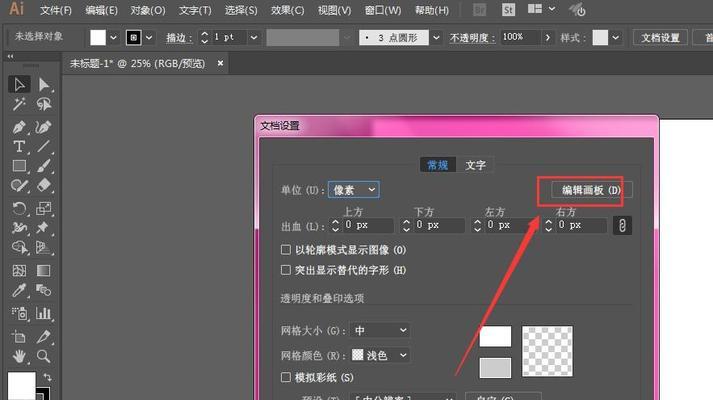Adjust the 下方 bleed stepper arrows
This screenshot has height=400, width=713.
(406, 225)
